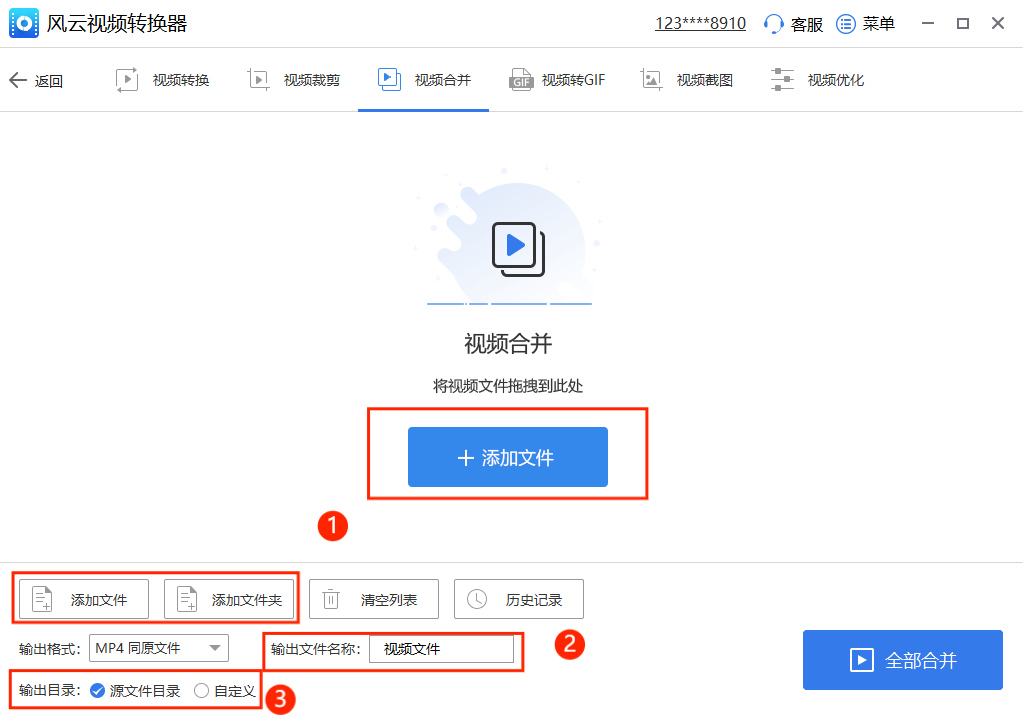The image size is (1032, 723).
Task: Click the 返回 back arrow
Action: [17, 79]
